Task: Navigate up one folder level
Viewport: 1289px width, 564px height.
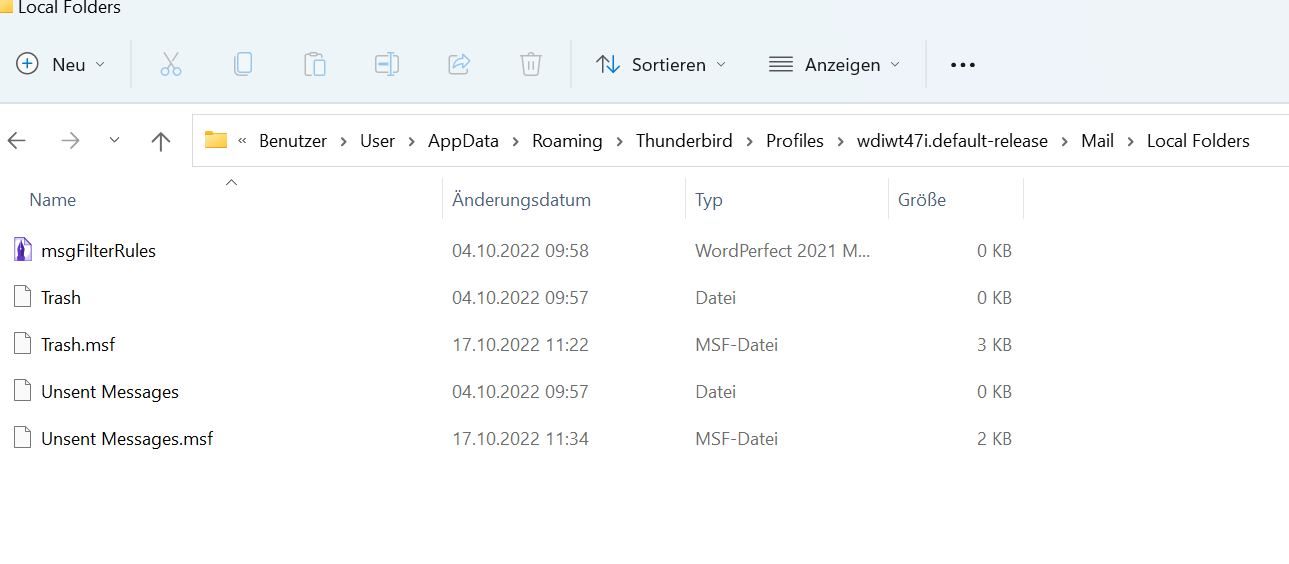Action: click(x=161, y=141)
